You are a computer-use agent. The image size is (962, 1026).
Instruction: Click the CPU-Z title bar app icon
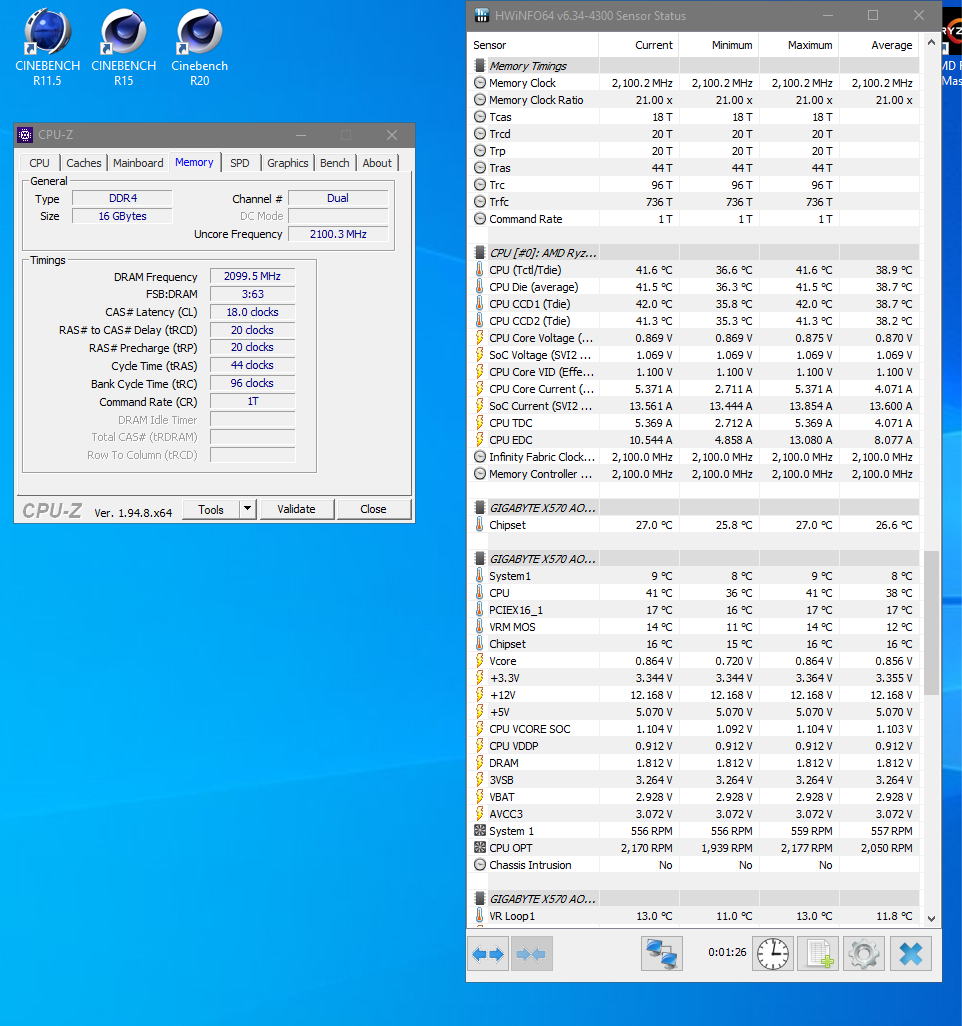25,135
